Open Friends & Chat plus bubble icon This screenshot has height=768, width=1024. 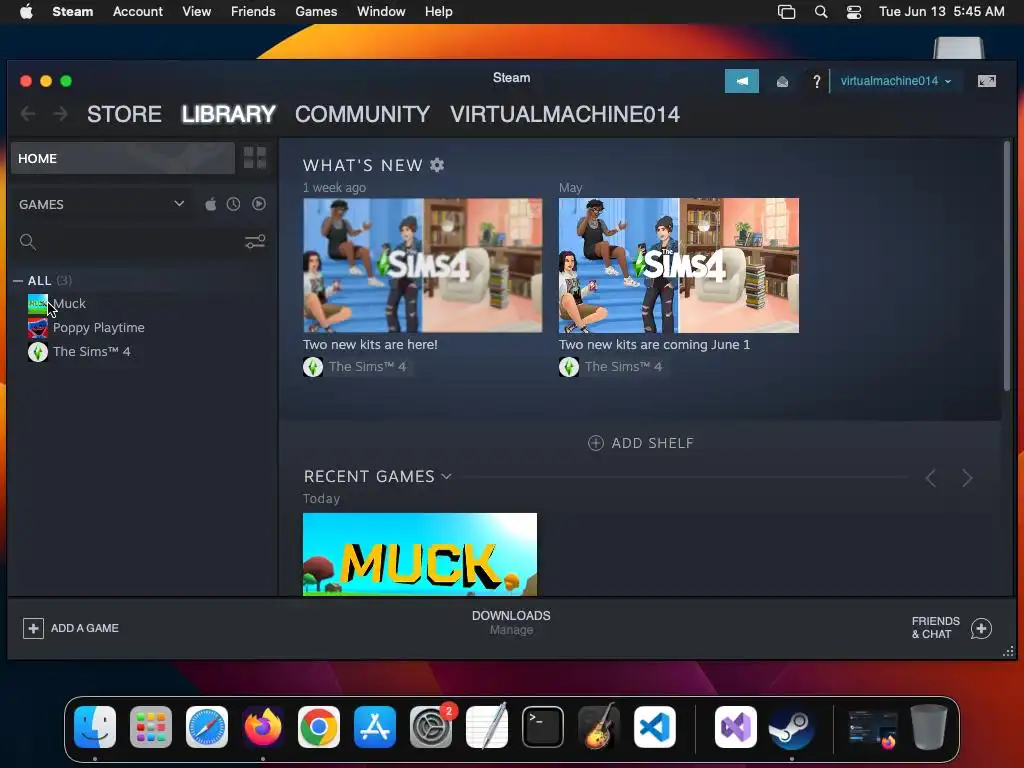click(981, 628)
